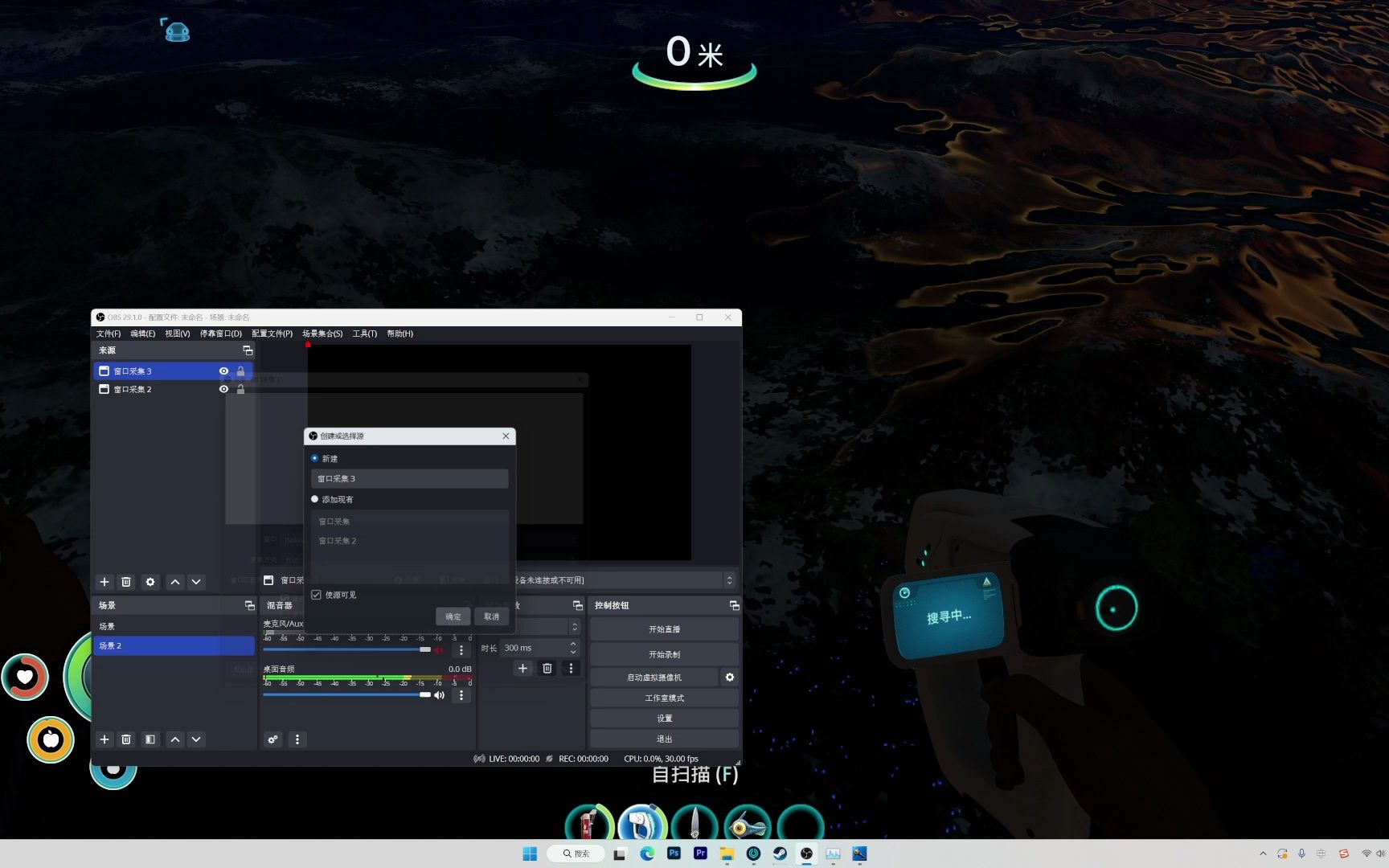Open the 工具(T) menu
Image resolution: width=1389 pixels, height=868 pixels.
click(365, 334)
